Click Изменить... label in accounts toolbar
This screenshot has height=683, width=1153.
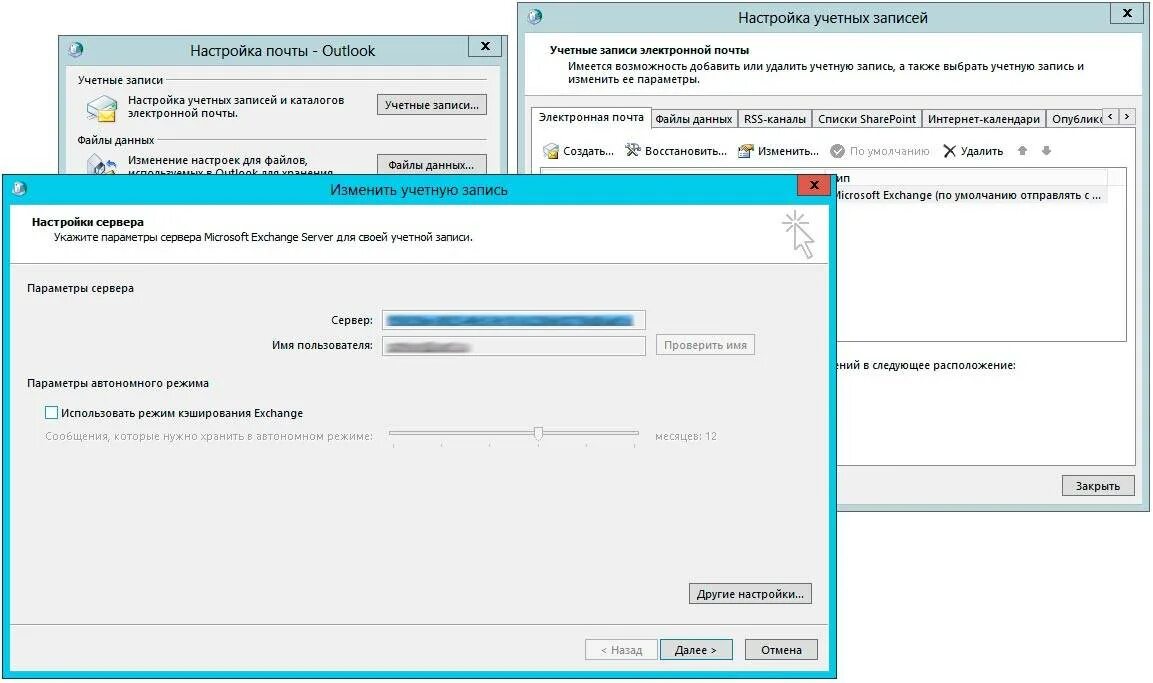click(x=788, y=151)
